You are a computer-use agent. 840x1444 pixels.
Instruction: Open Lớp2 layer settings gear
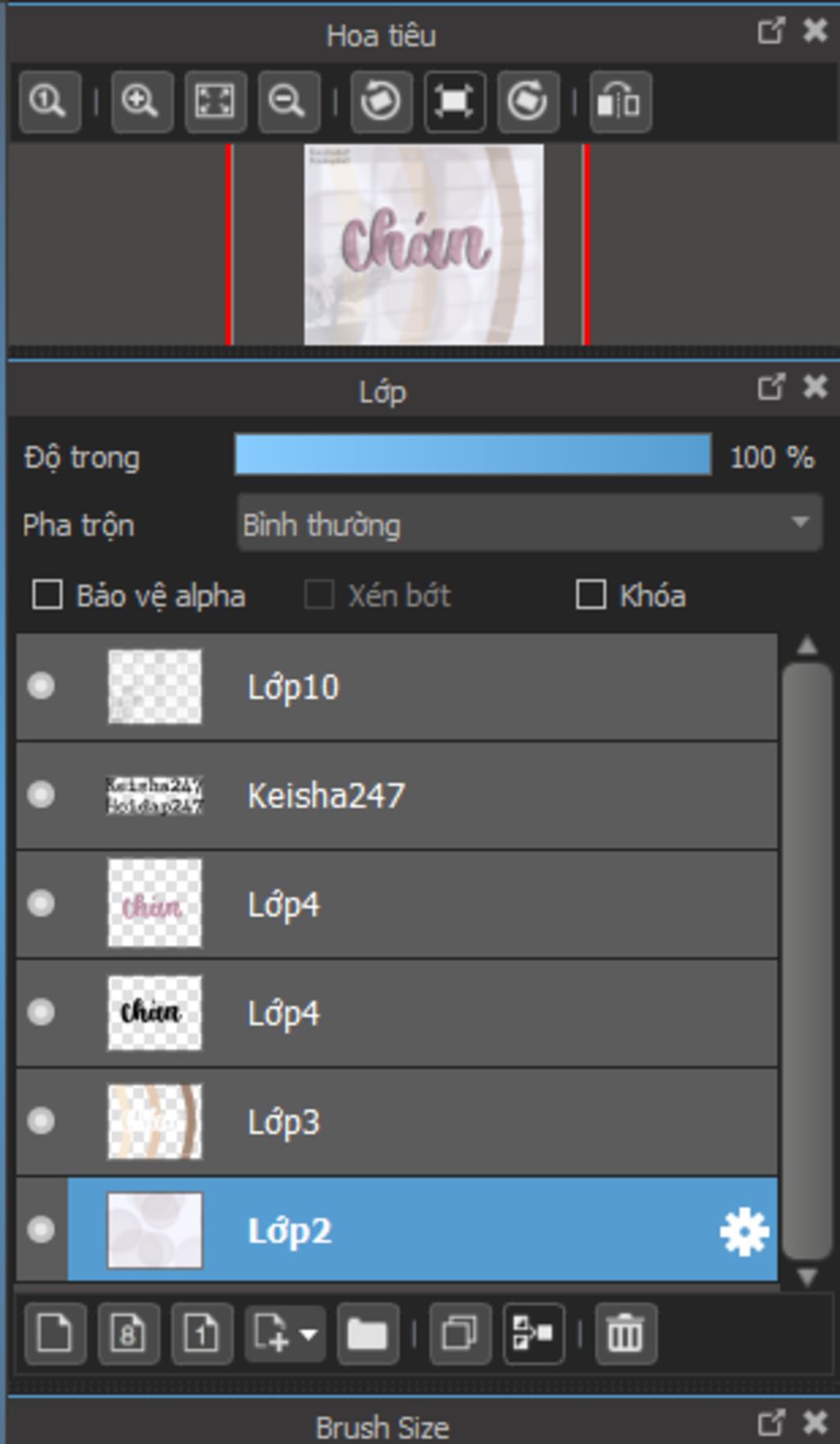743,1231
